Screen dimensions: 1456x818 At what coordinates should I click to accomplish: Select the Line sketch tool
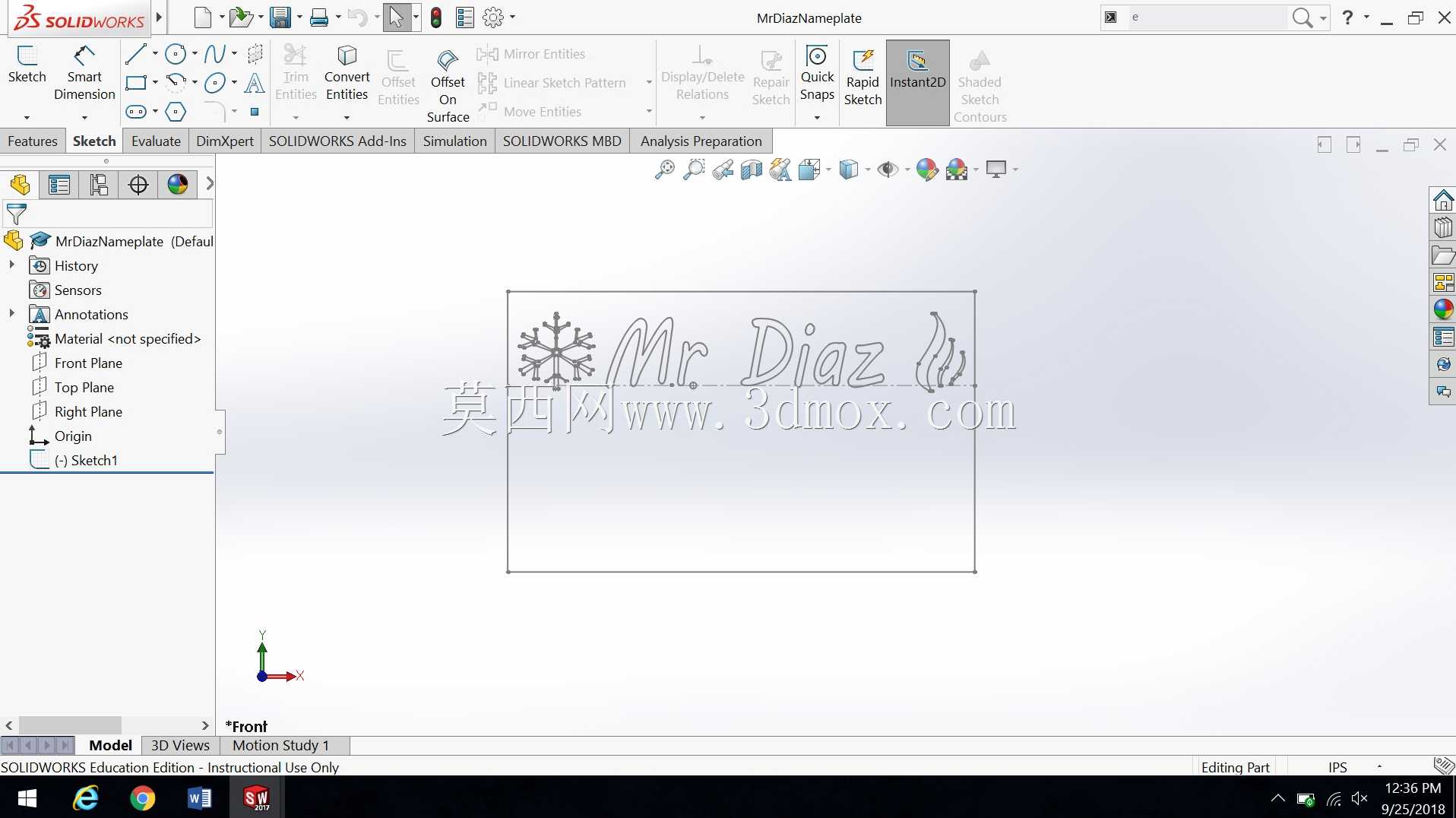135,54
